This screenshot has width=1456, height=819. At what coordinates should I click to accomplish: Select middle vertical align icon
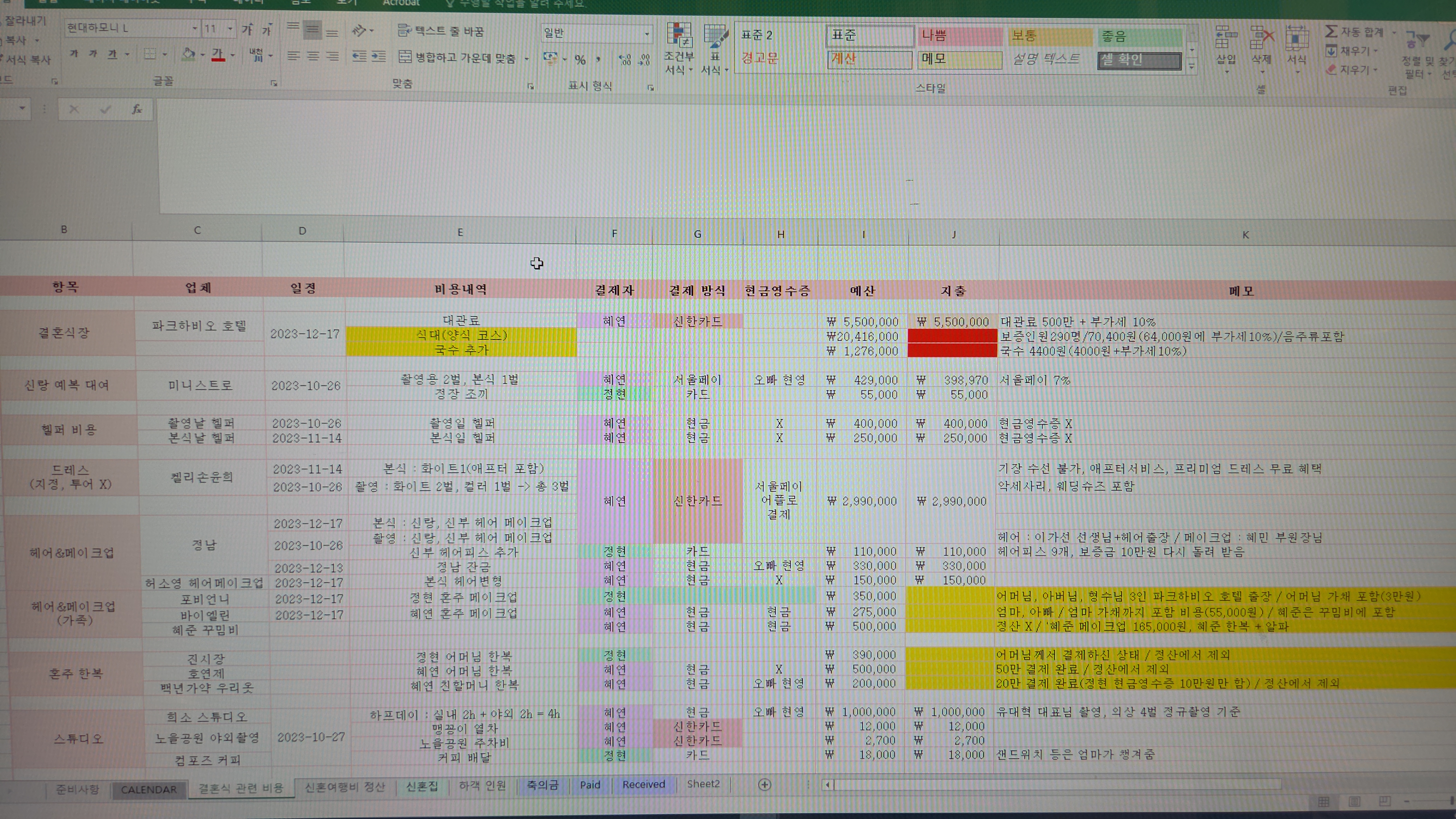point(312,30)
